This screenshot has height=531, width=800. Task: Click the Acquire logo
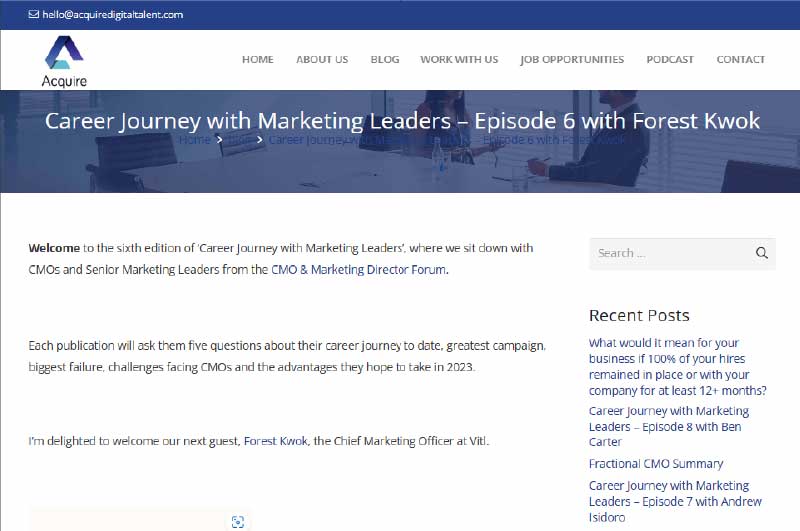[x=64, y=62]
